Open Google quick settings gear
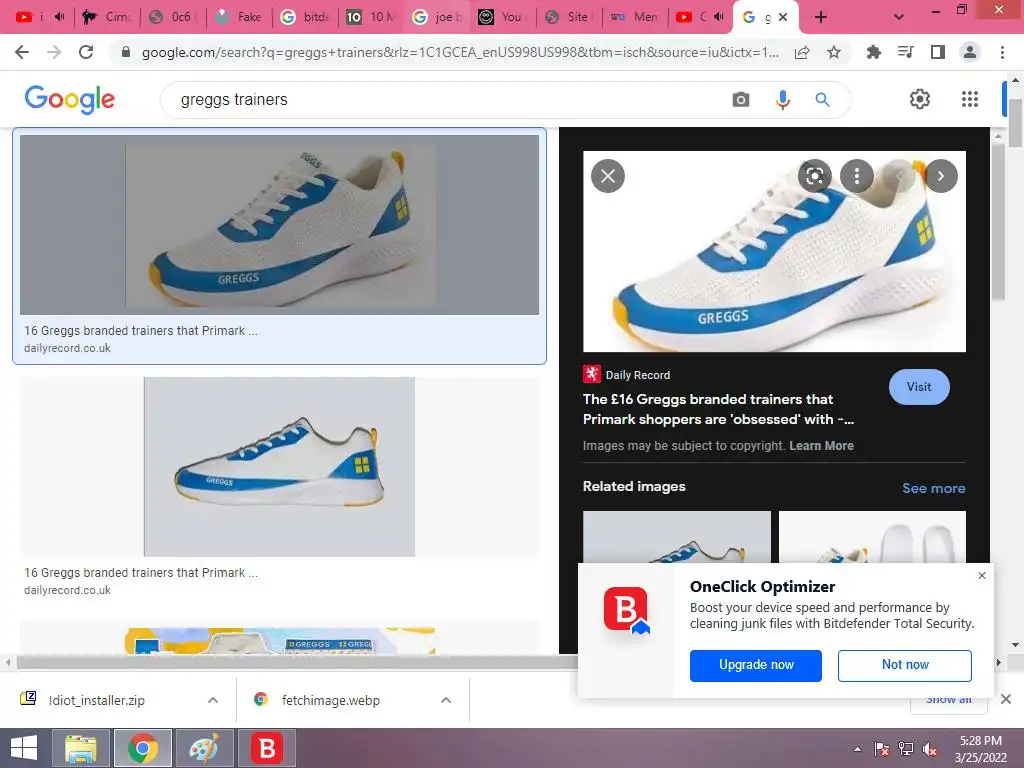 tap(920, 99)
